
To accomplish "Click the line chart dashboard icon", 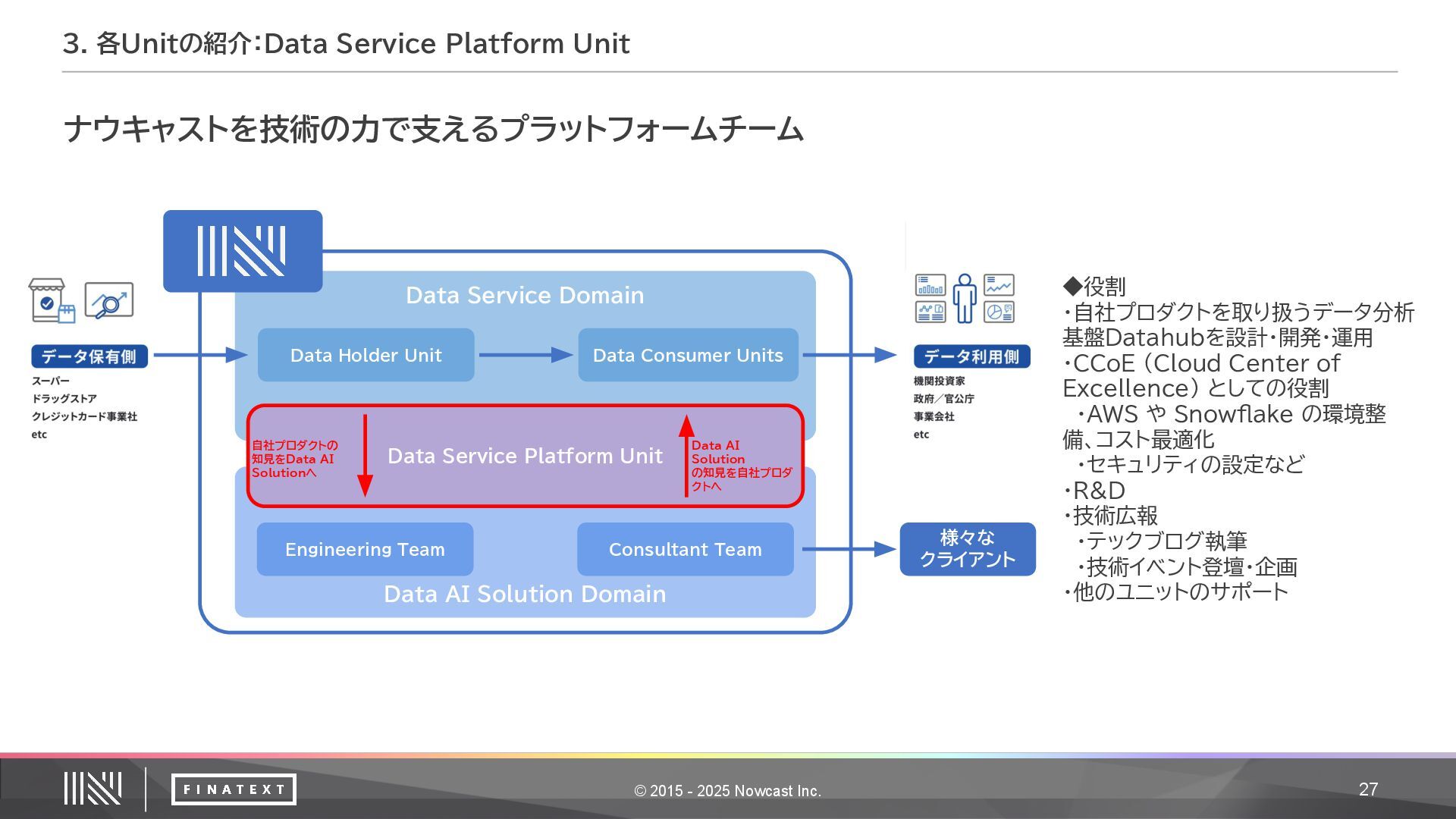I will click(999, 285).
